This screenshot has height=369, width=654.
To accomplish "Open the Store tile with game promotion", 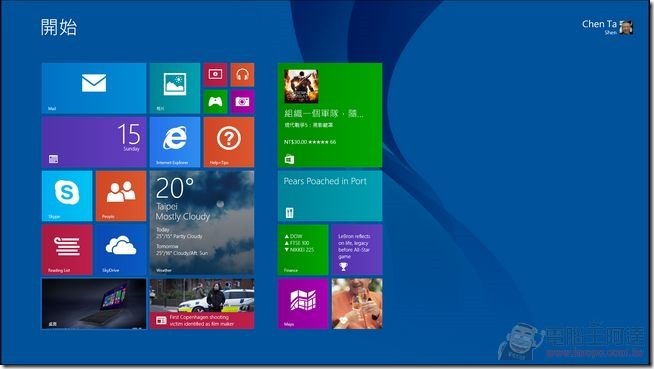I will (x=330, y=115).
